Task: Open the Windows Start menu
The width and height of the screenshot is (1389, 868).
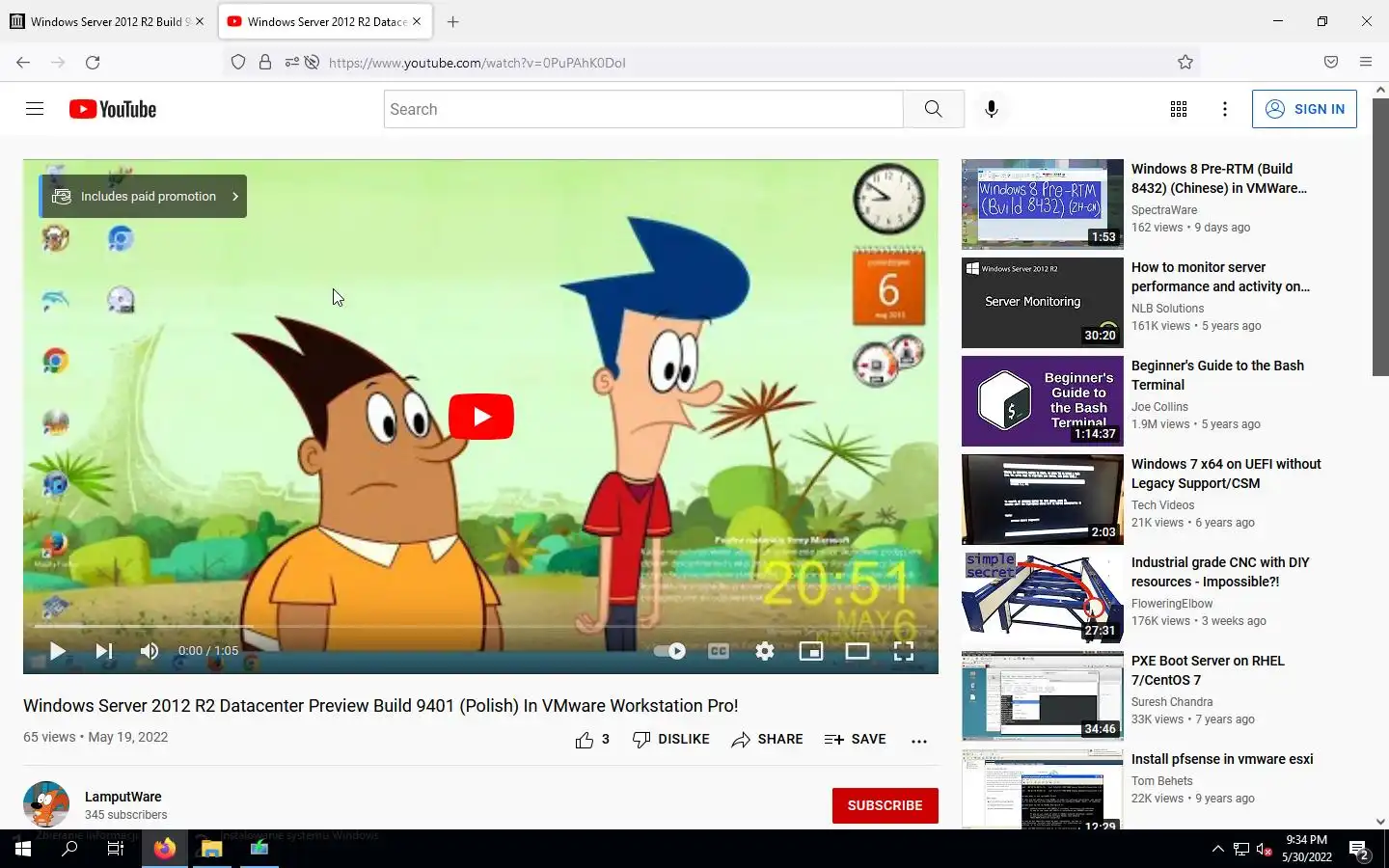Action: (23, 849)
